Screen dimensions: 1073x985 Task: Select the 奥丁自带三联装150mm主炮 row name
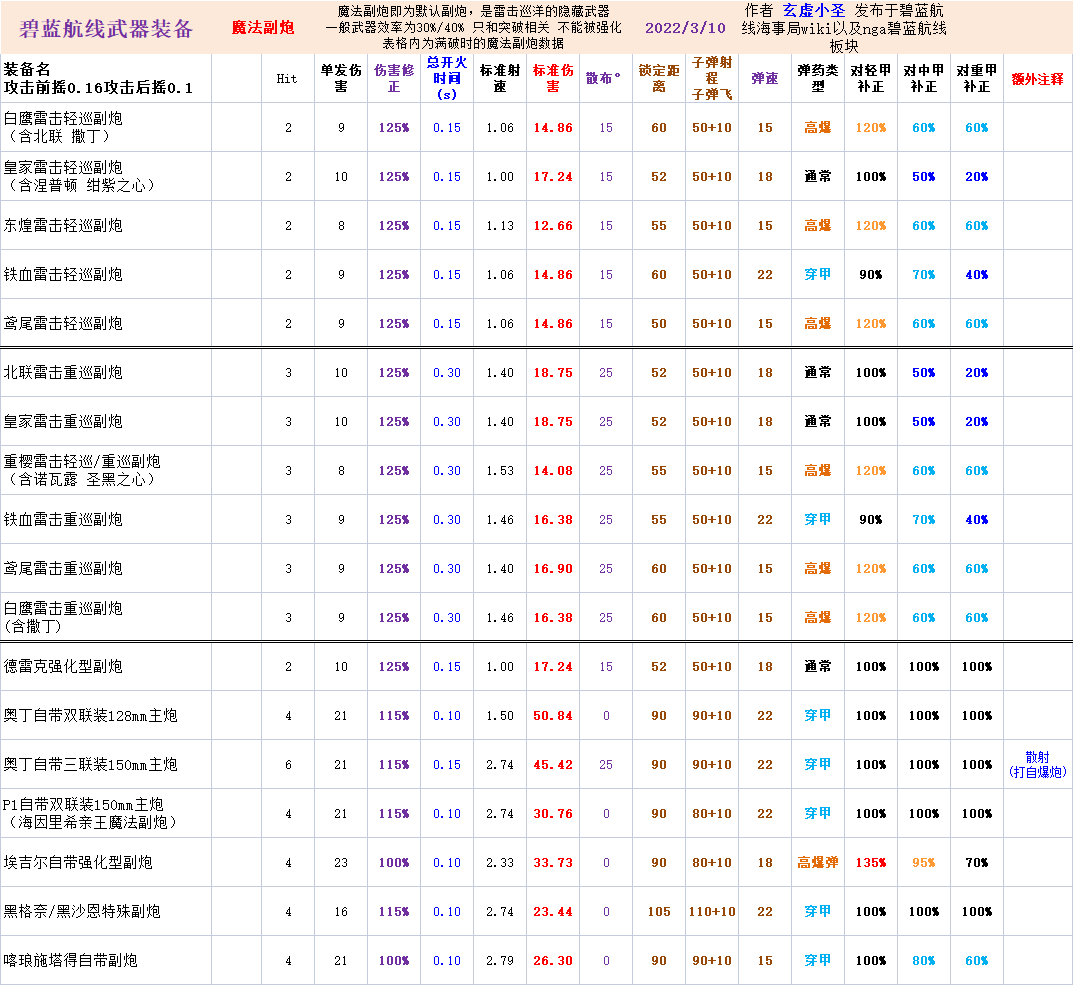coord(90,765)
